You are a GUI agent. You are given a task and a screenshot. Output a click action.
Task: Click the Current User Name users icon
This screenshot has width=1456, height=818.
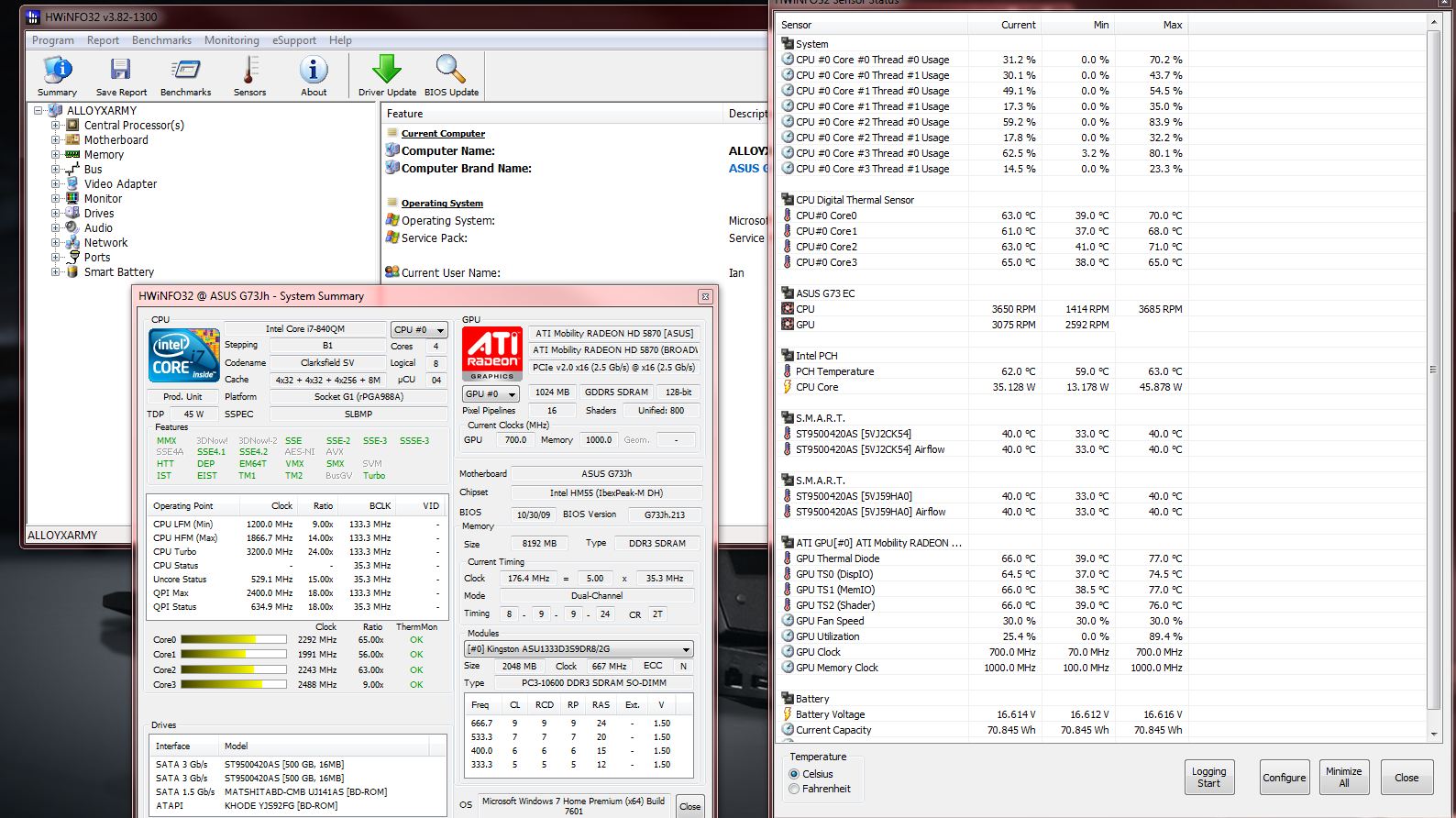click(x=392, y=272)
